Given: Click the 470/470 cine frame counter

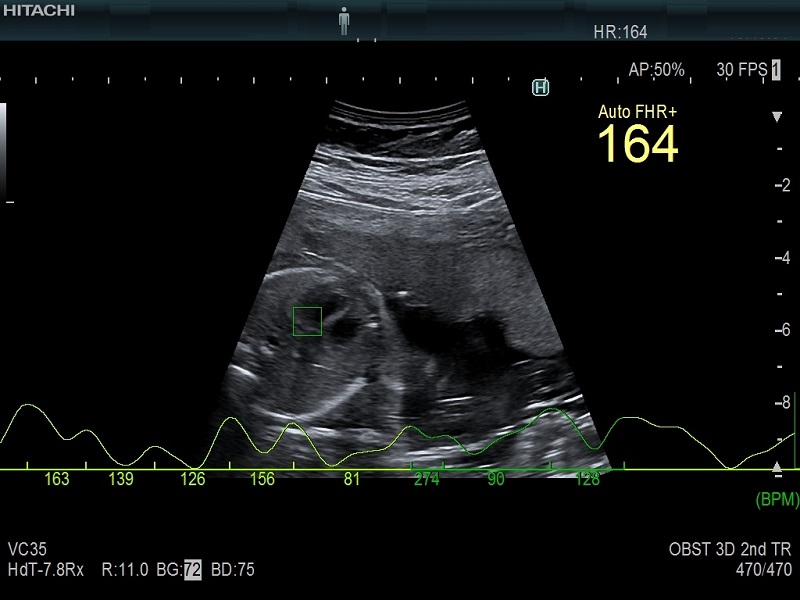Looking at the screenshot, I should click(x=762, y=570).
